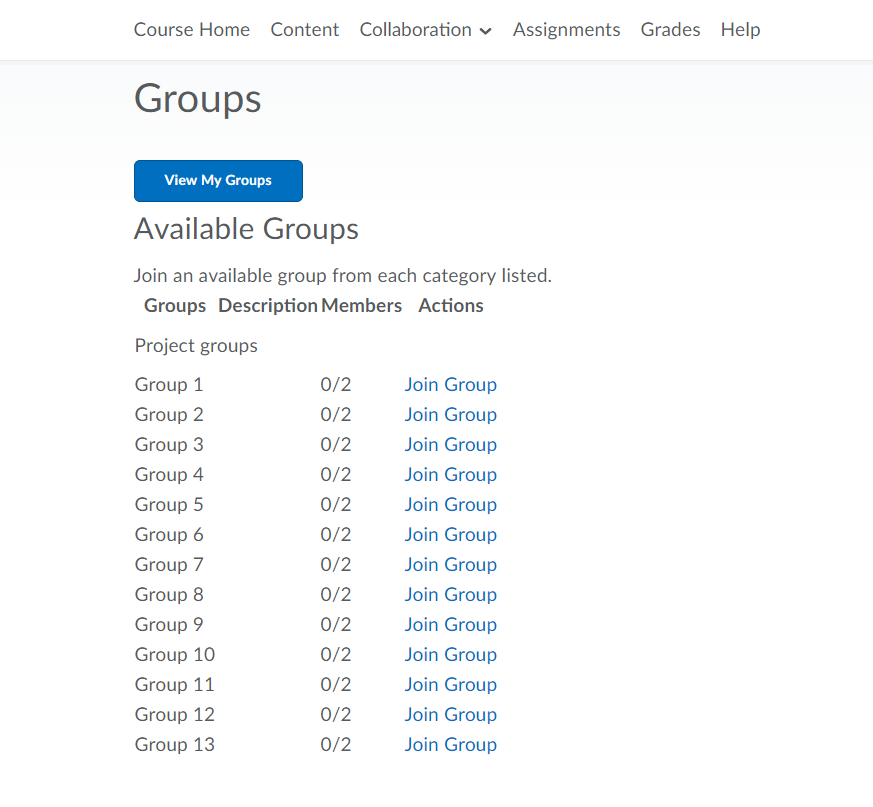Join Group 7

tap(450, 565)
